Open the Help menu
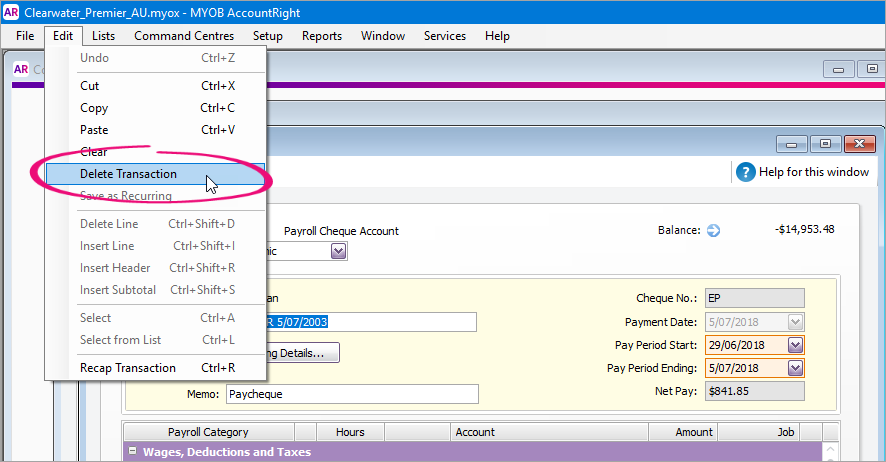The height and width of the screenshot is (462, 886). pos(497,36)
